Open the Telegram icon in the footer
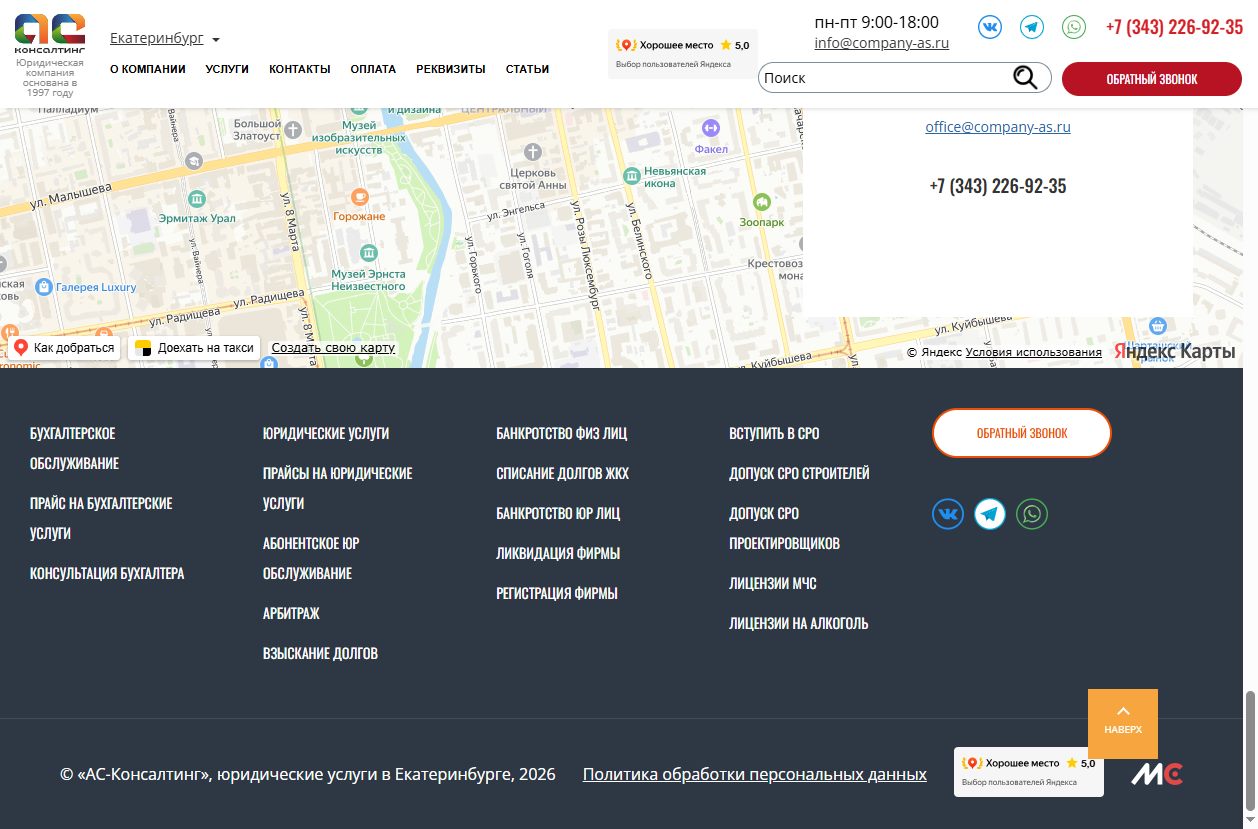Screen dimensions: 1258x829 pyautogui.click(x=990, y=514)
